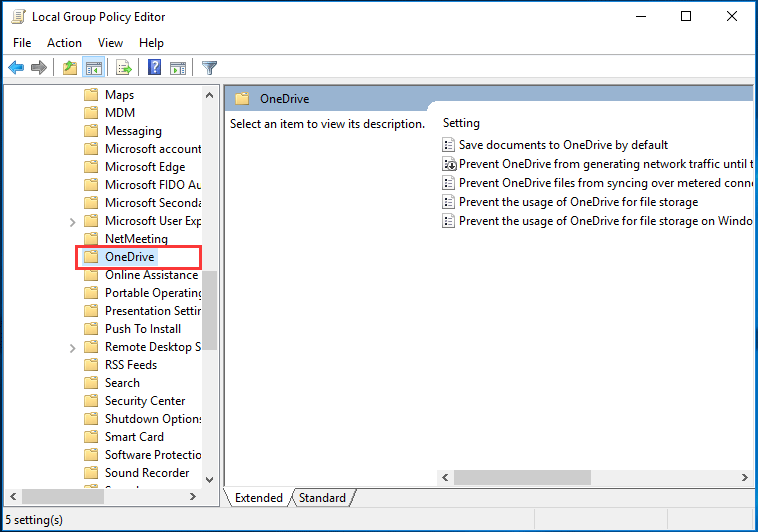Click settings list scroll left arrow
This screenshot has width=758, height=532.
tap(445, 478)
